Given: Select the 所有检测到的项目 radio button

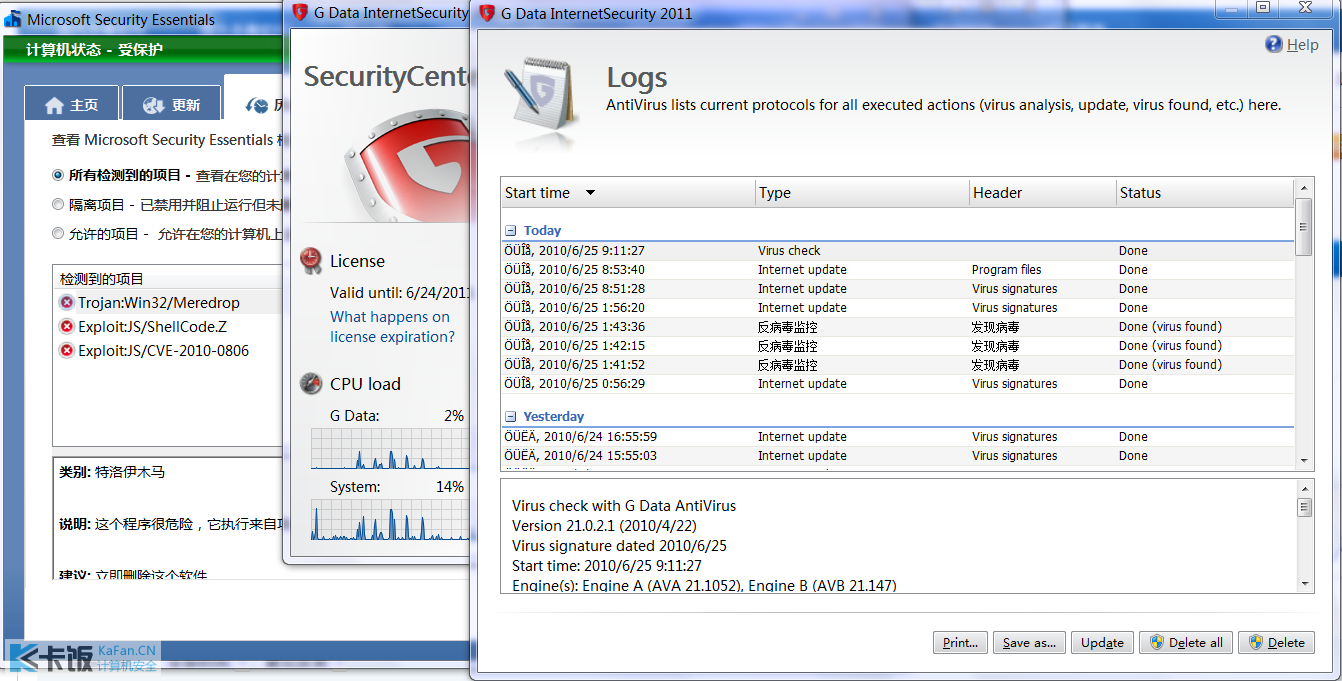Looking at the screenshot, I should click(58, 175).
